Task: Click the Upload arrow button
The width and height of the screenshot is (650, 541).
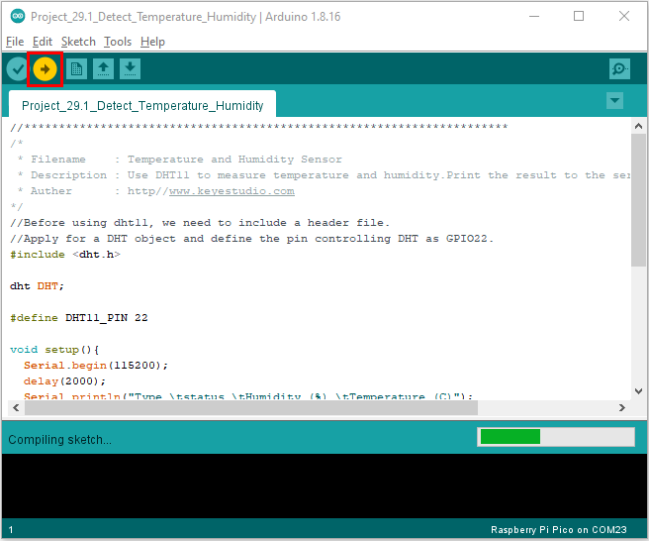Action: 45,69
